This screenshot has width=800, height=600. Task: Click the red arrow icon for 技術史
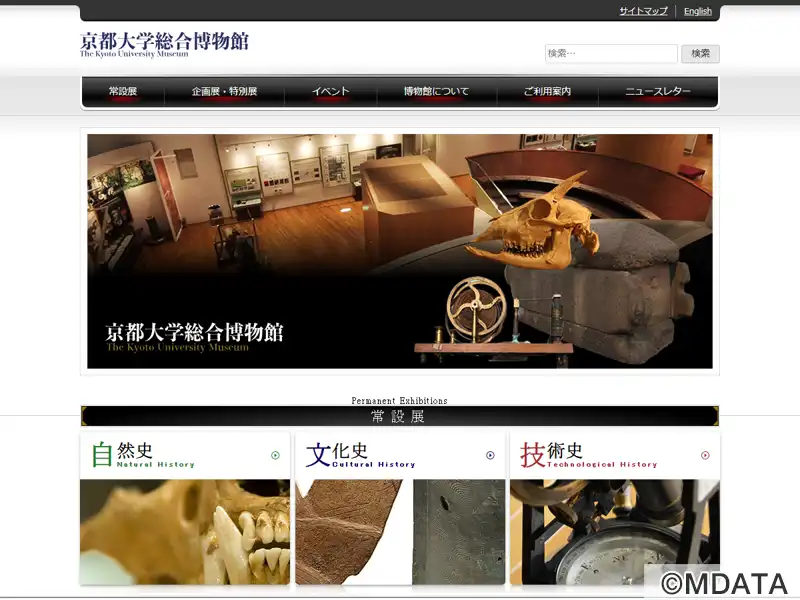[x=705, y=455]
